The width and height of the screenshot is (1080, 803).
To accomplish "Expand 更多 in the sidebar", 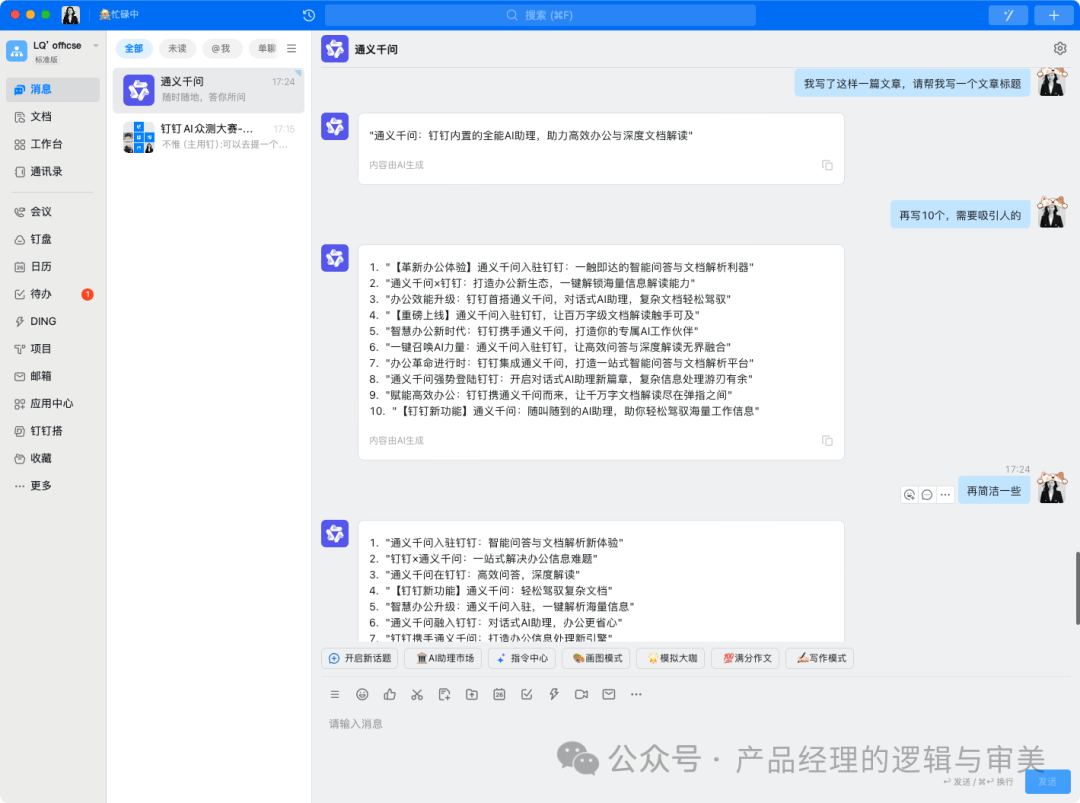I will coord(53,486).
